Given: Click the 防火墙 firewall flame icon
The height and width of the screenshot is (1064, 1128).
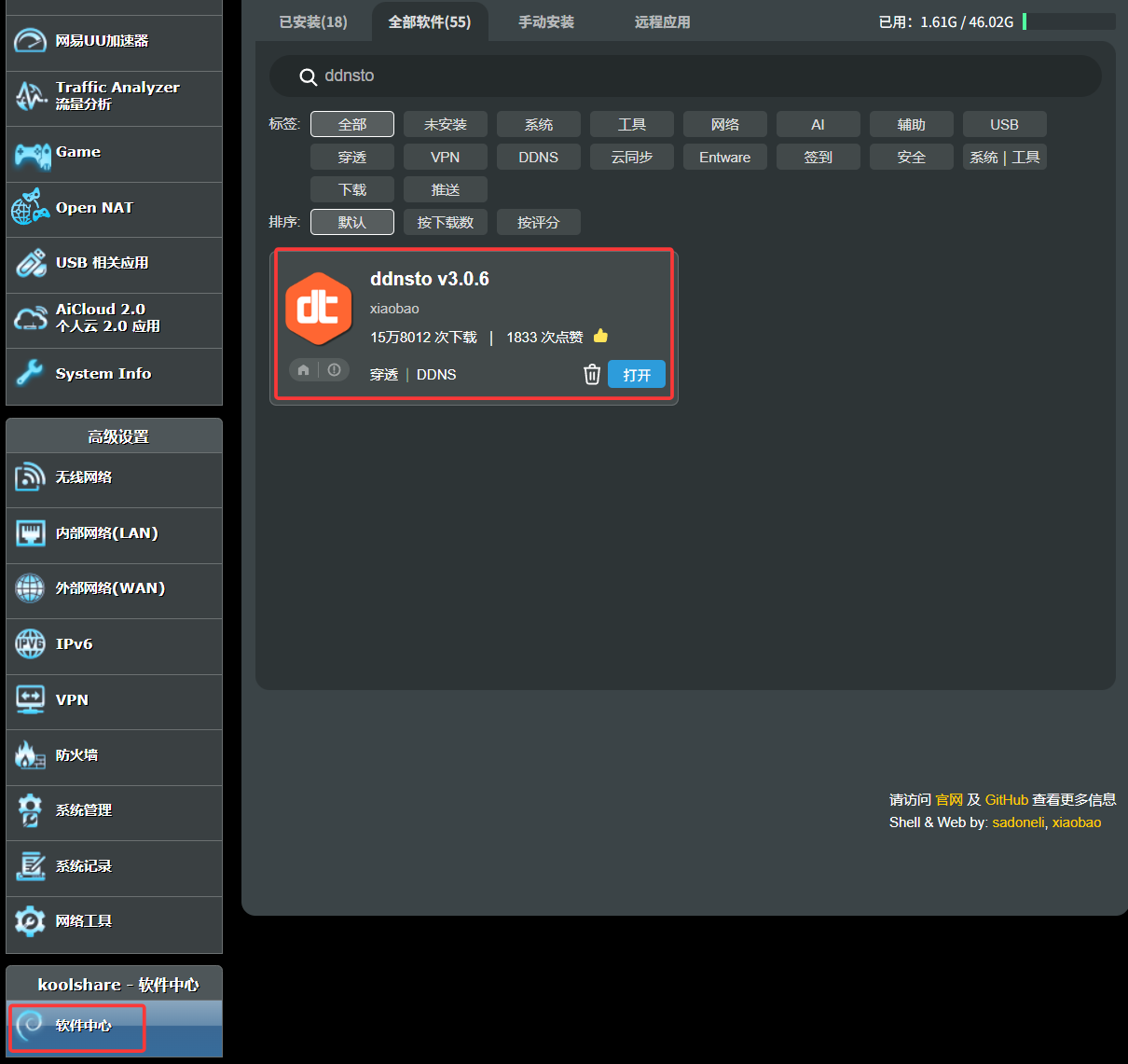Looking at the screenshot, I should click(x=30, y=755).
